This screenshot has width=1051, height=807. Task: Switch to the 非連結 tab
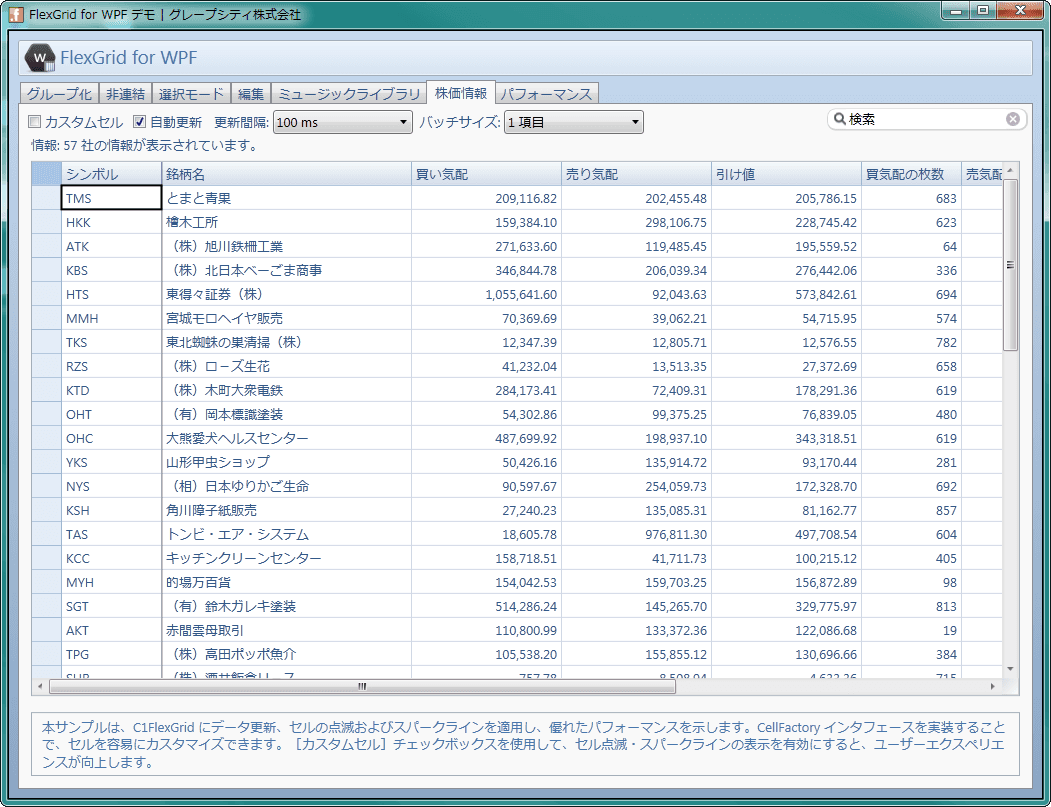[125, 94]
